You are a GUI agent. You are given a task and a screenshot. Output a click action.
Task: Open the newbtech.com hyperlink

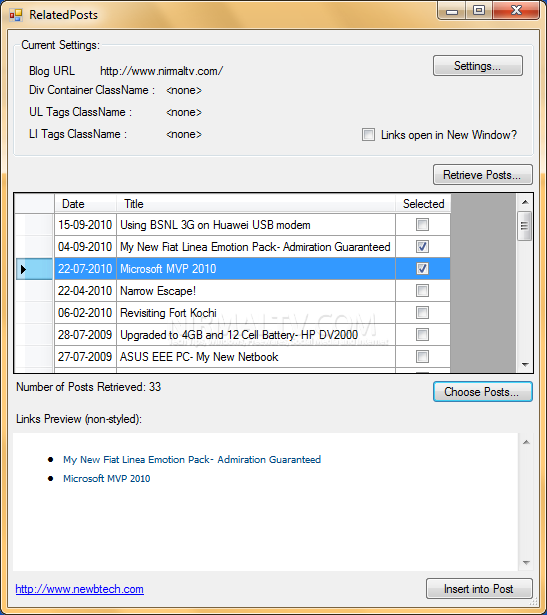(80, 589)
